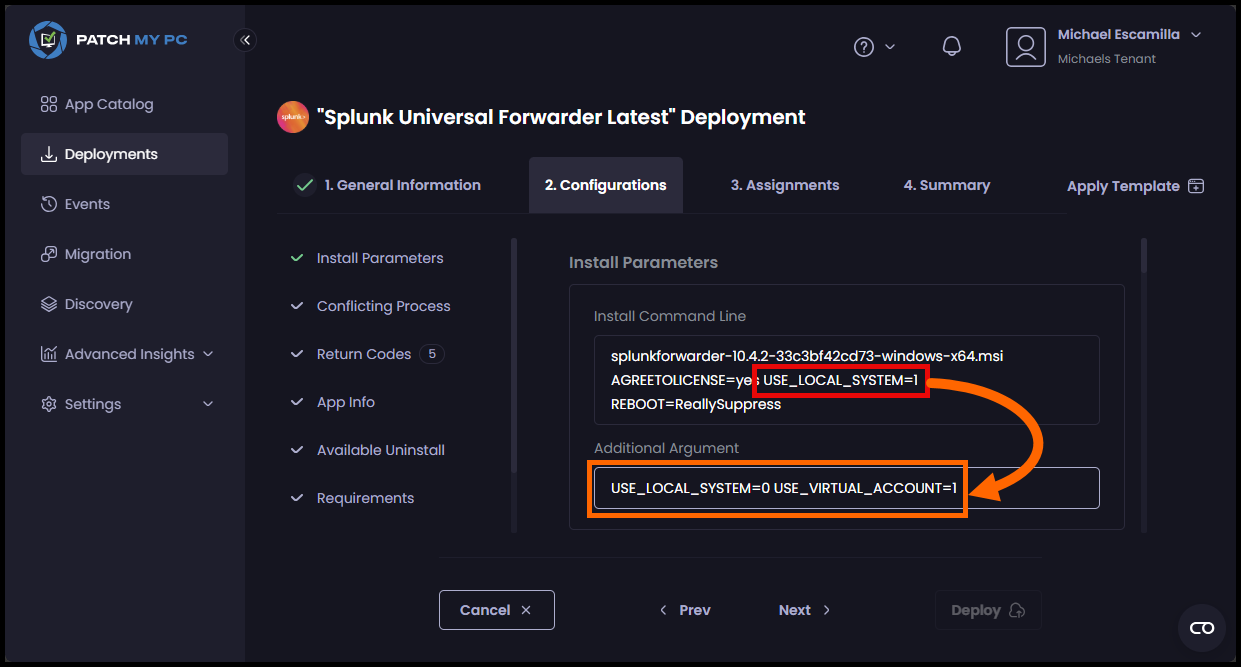Click the App Catalog grid icon
This screenshot has width=1241, height=667.
coord(48,104)
